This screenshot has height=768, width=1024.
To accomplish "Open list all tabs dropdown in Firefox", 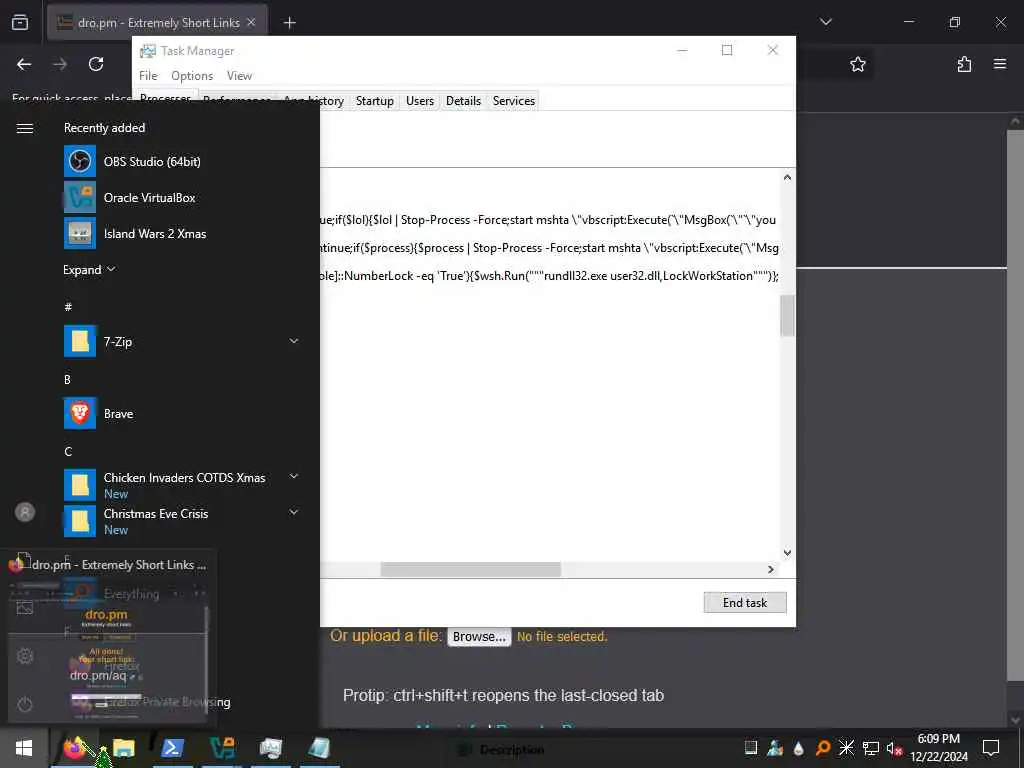I will 825,22.
